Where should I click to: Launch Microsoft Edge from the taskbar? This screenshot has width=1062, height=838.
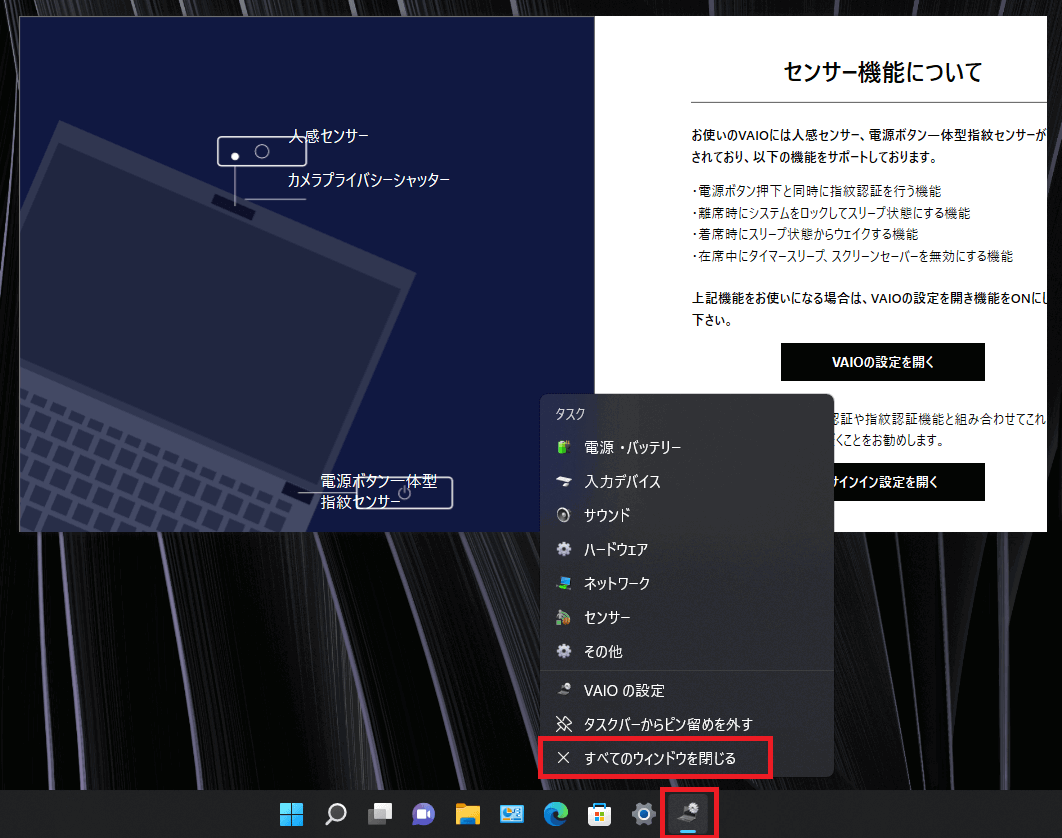point(555,814)
